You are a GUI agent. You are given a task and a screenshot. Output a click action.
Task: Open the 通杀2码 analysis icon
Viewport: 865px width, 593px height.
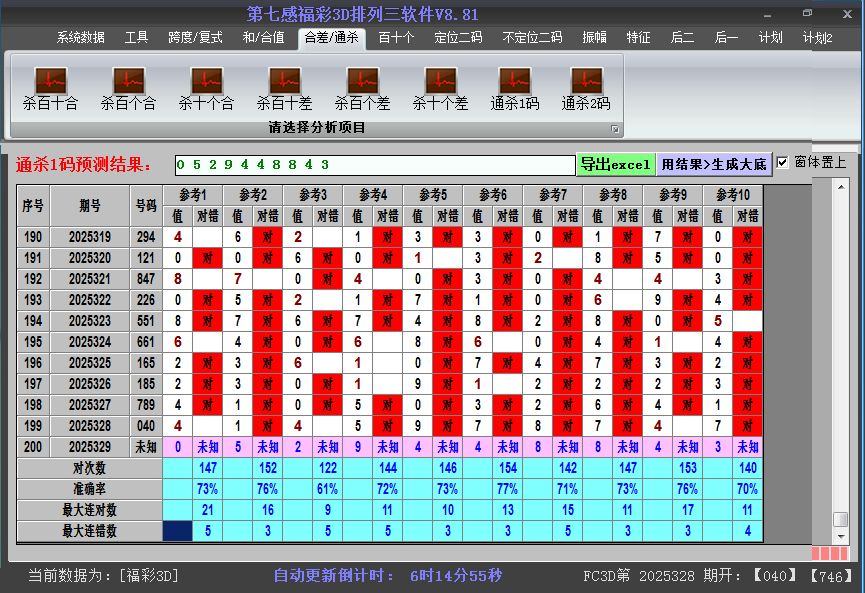point(586,81)
